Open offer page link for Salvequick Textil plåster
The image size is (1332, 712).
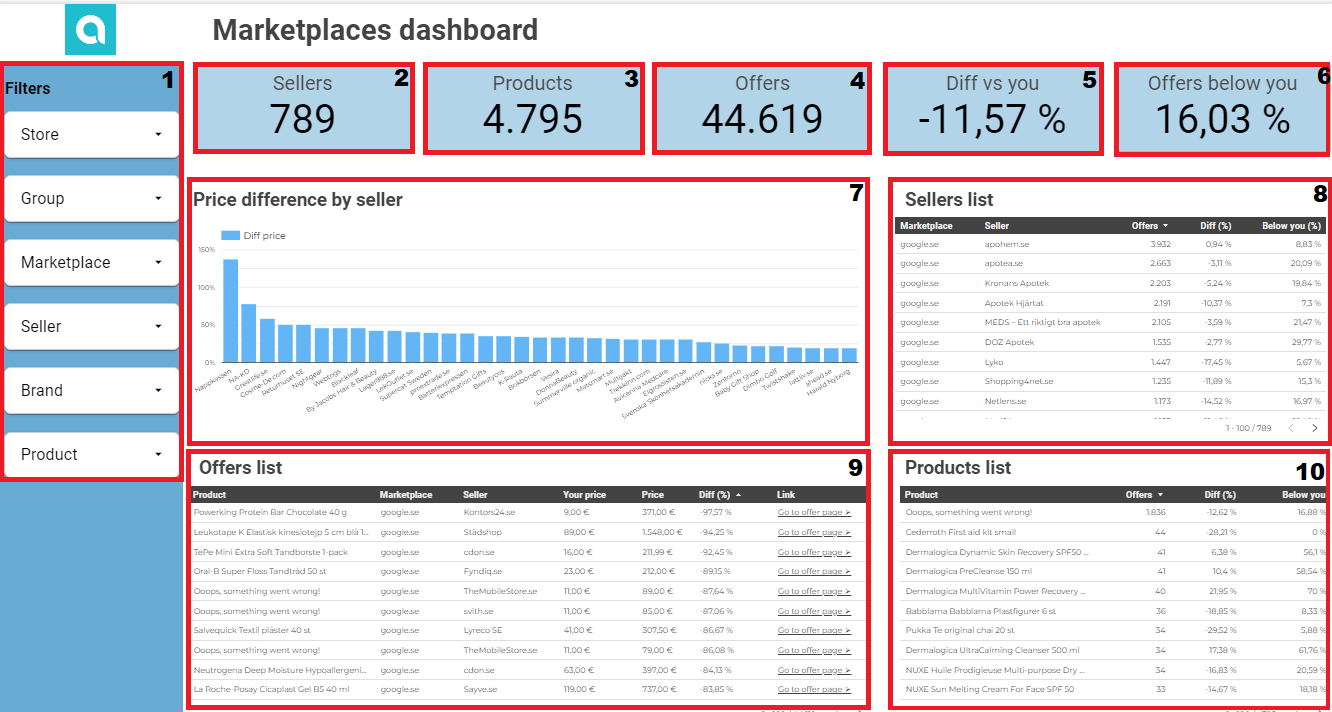pyautogui.click(x=814, y=630)
